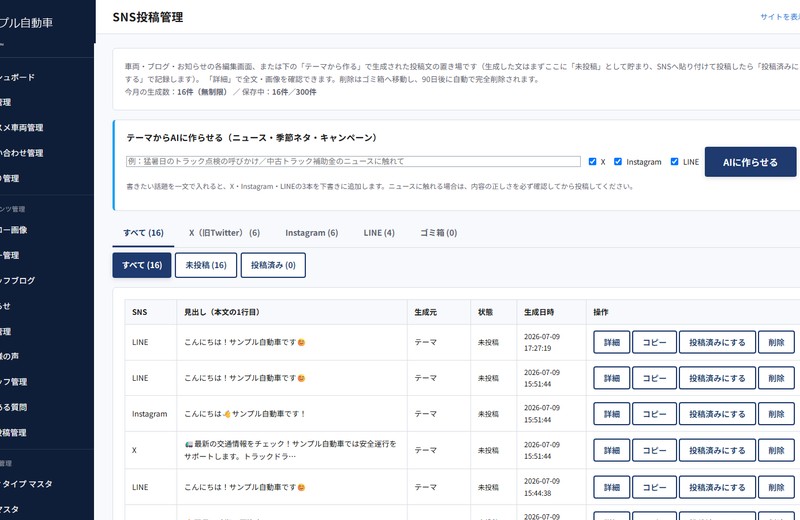This screenshot has width=800, height=520.
Task: Click the timestamp 2026-07-09 17:27:19
Action: coord(542,342)
